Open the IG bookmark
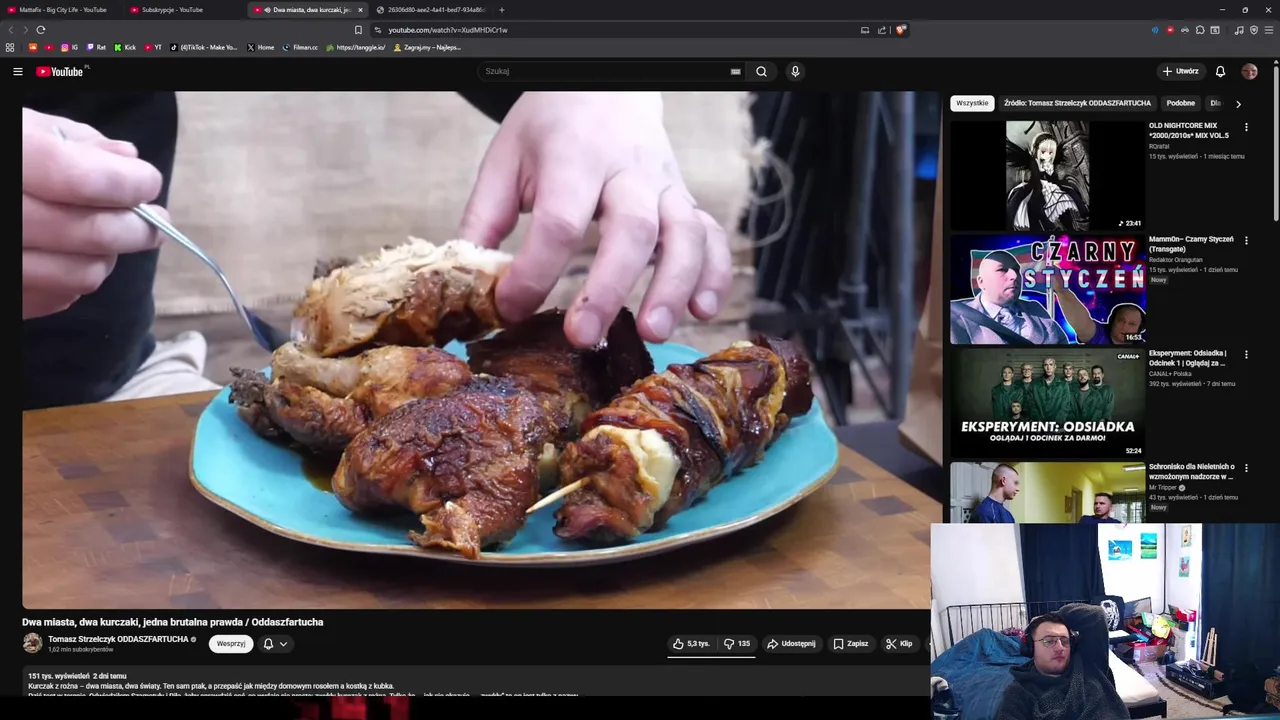The height and width of the screenshot is (720, 1280). pos(70,47)
